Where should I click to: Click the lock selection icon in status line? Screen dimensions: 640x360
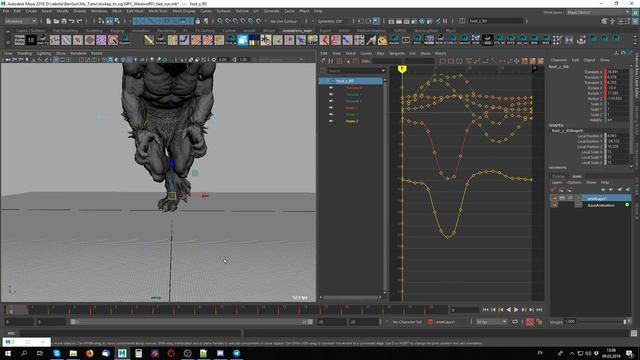(198, 21)
